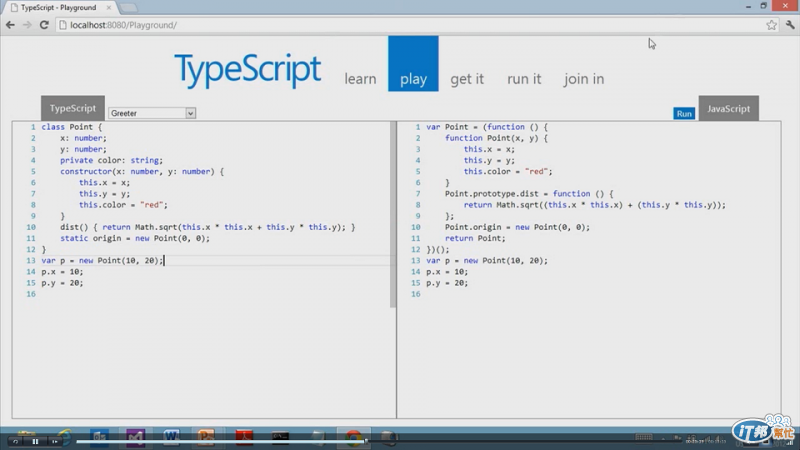Click 'return Point;' in JavaScript output
Screen dimensions: 800x450
tap(475, 238)
